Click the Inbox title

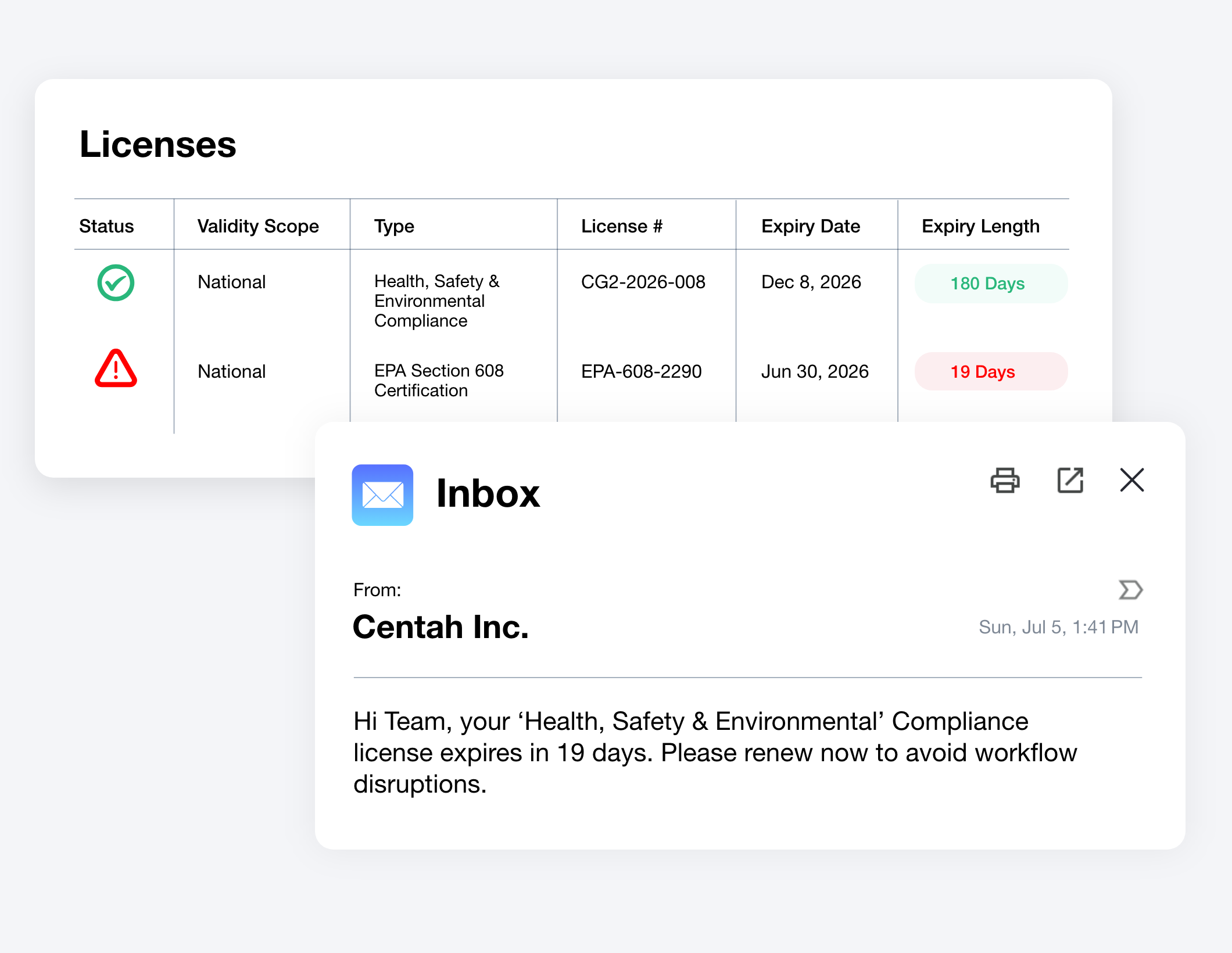488,493
